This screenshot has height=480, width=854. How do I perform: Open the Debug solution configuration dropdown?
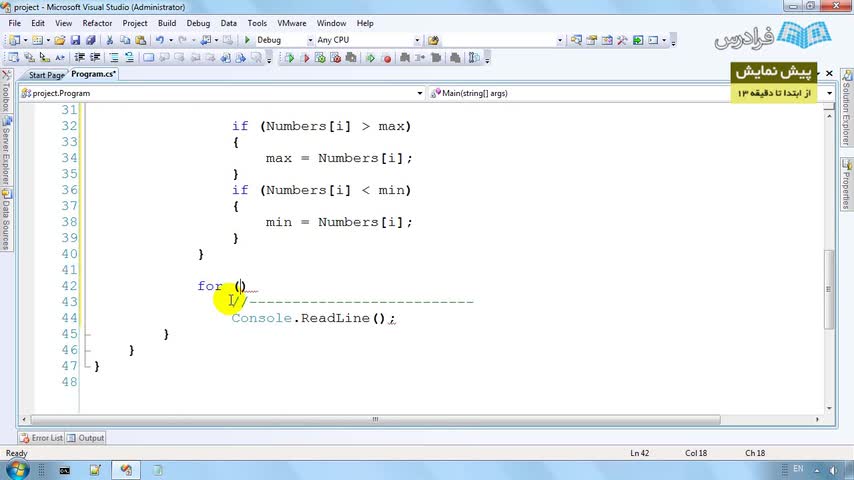[x=310, y=40]
